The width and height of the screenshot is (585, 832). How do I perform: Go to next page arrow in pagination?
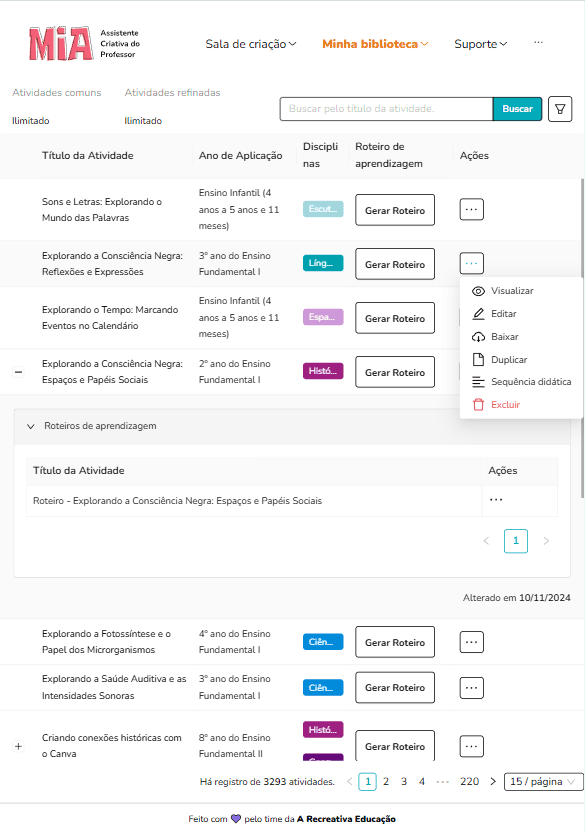[x=493, y=782]
